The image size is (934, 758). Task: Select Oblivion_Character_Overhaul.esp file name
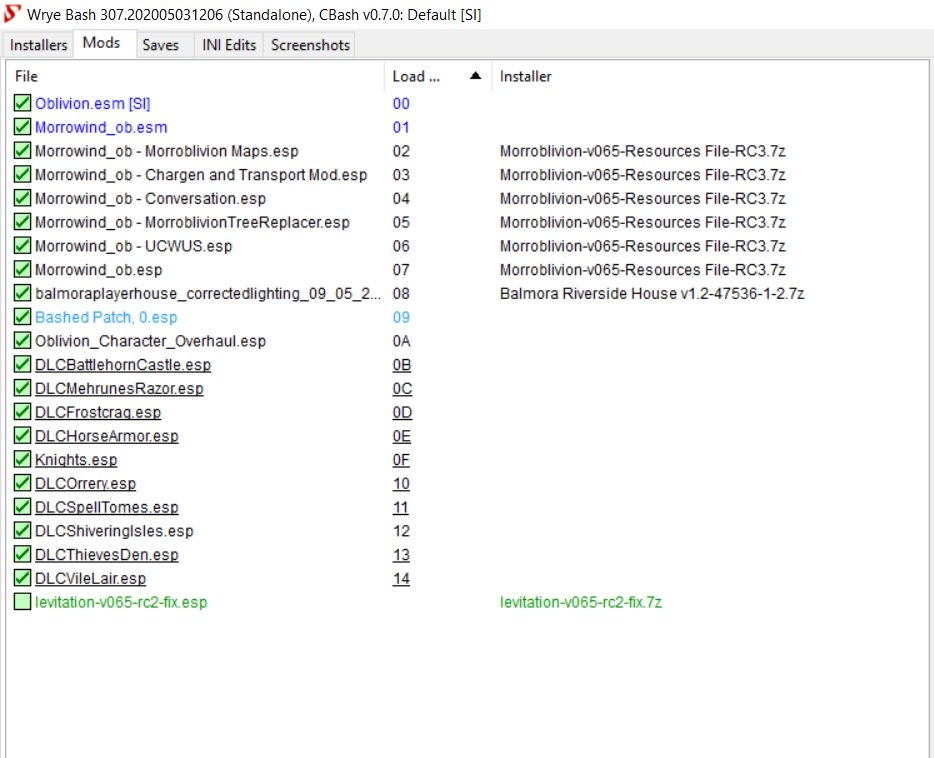tap(150, 341)
